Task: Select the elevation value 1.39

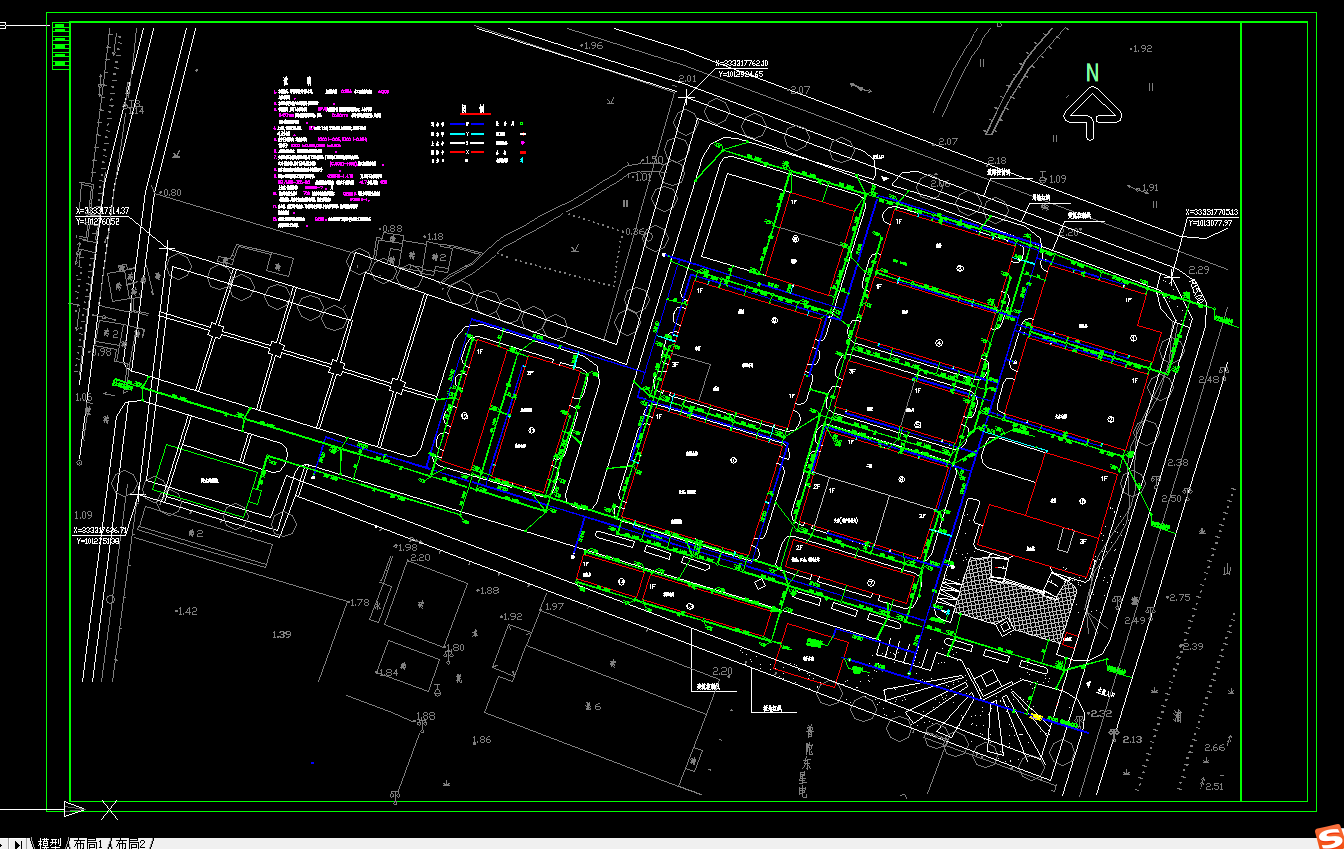Action: click(281, 634)
